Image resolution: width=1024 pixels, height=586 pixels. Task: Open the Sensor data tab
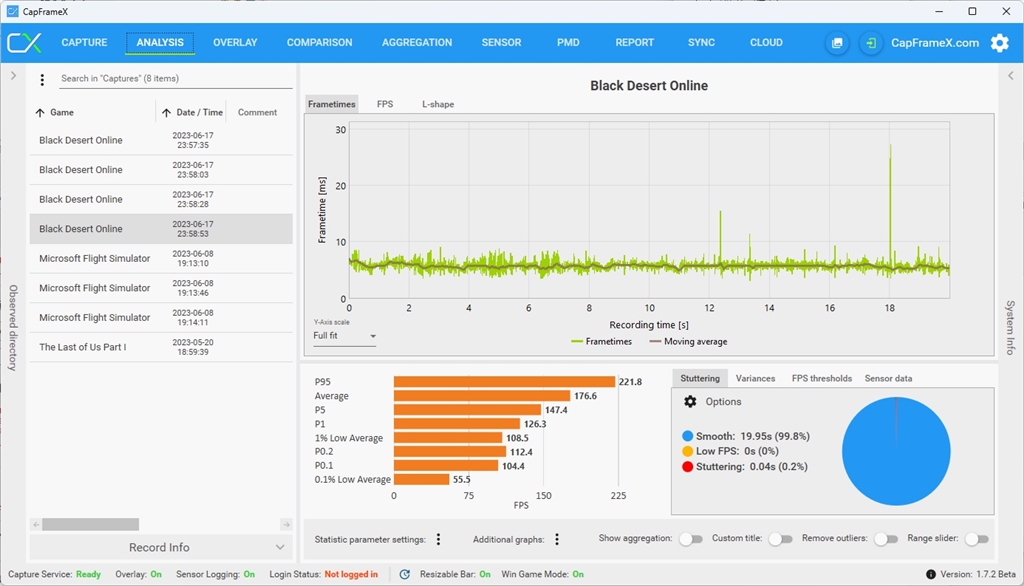[888, 378]
